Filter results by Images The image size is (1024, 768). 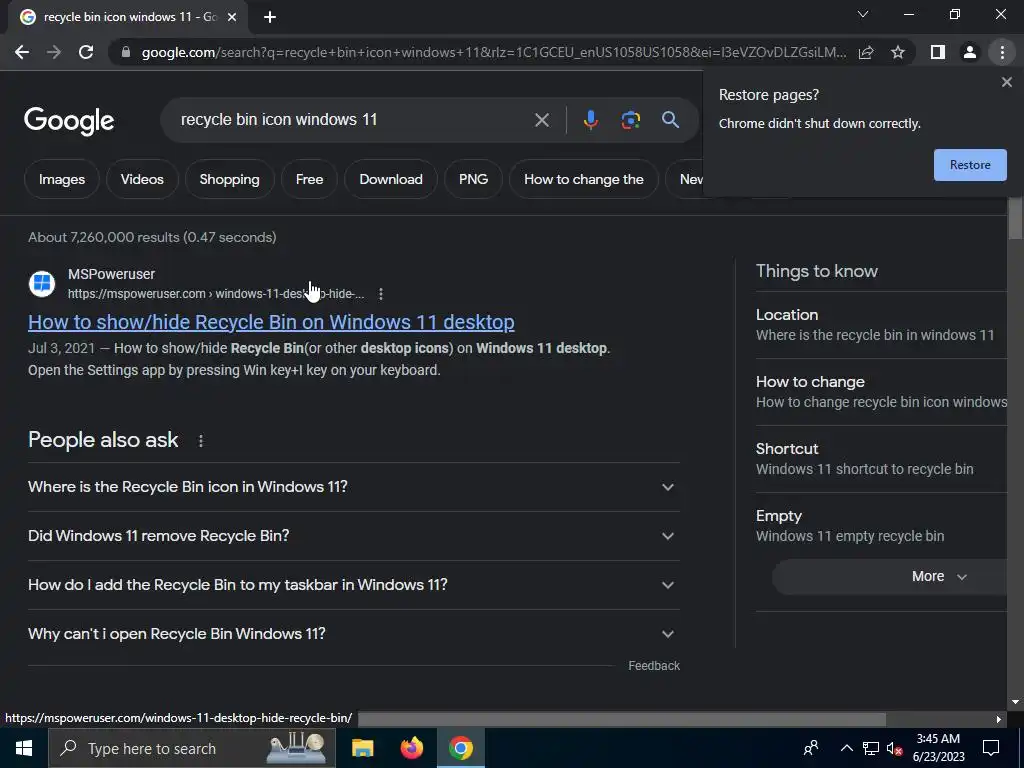(x=62, y=179)
